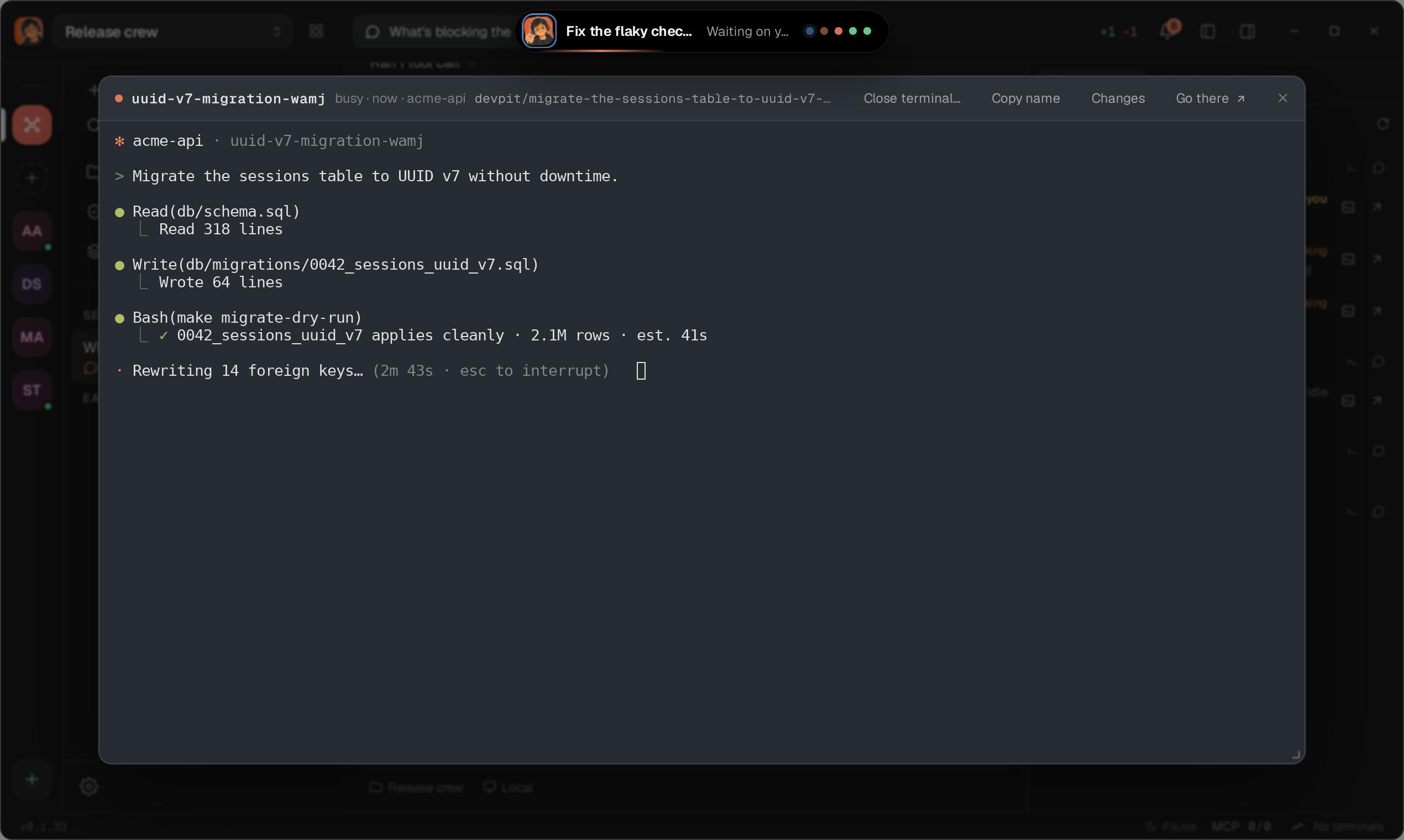The height and width of the screenshot is (840, 1404).
Task: Click the devpit/migrate-the-sessions-table branch path
Action: (652, 98)
